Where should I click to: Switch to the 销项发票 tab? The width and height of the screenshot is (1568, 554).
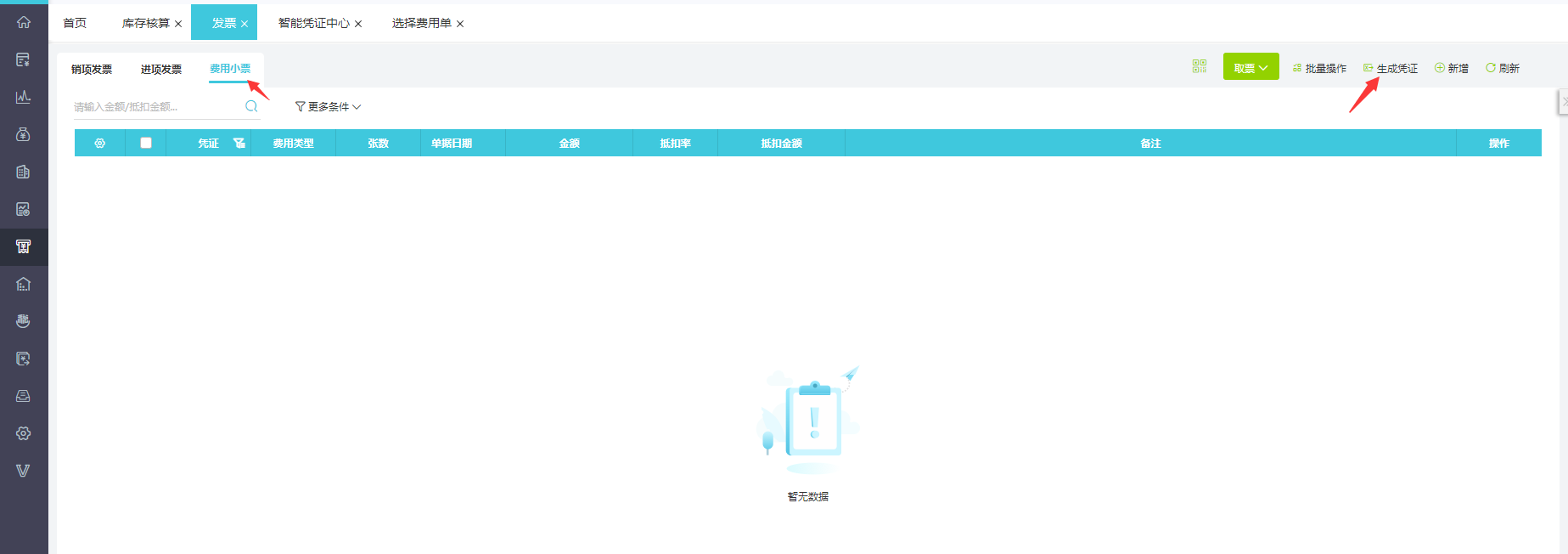[92, 70]
